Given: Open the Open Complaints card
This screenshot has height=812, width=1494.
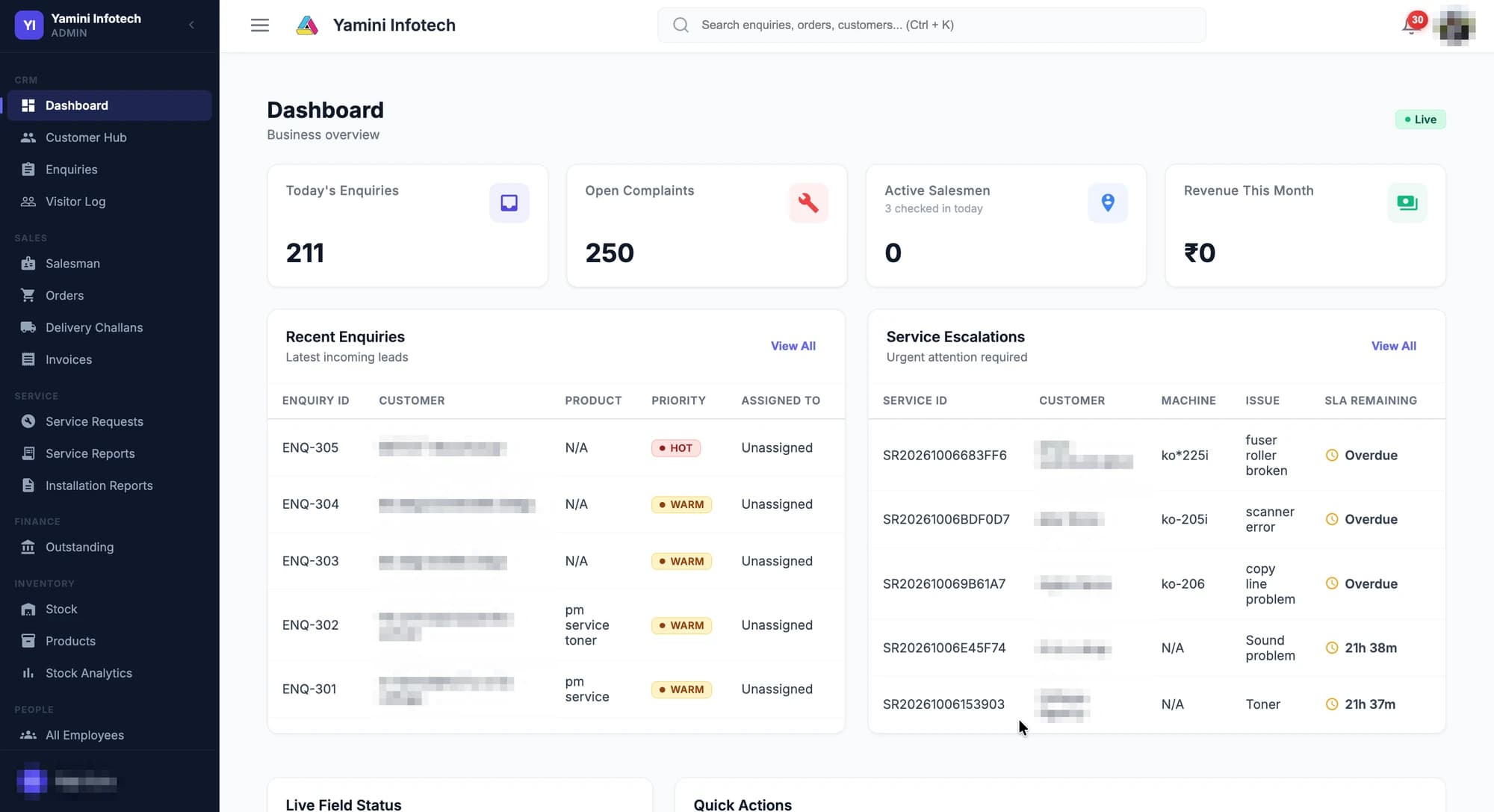Looking at the screenshot, I should pyautogui.click(x=707, y=226).
